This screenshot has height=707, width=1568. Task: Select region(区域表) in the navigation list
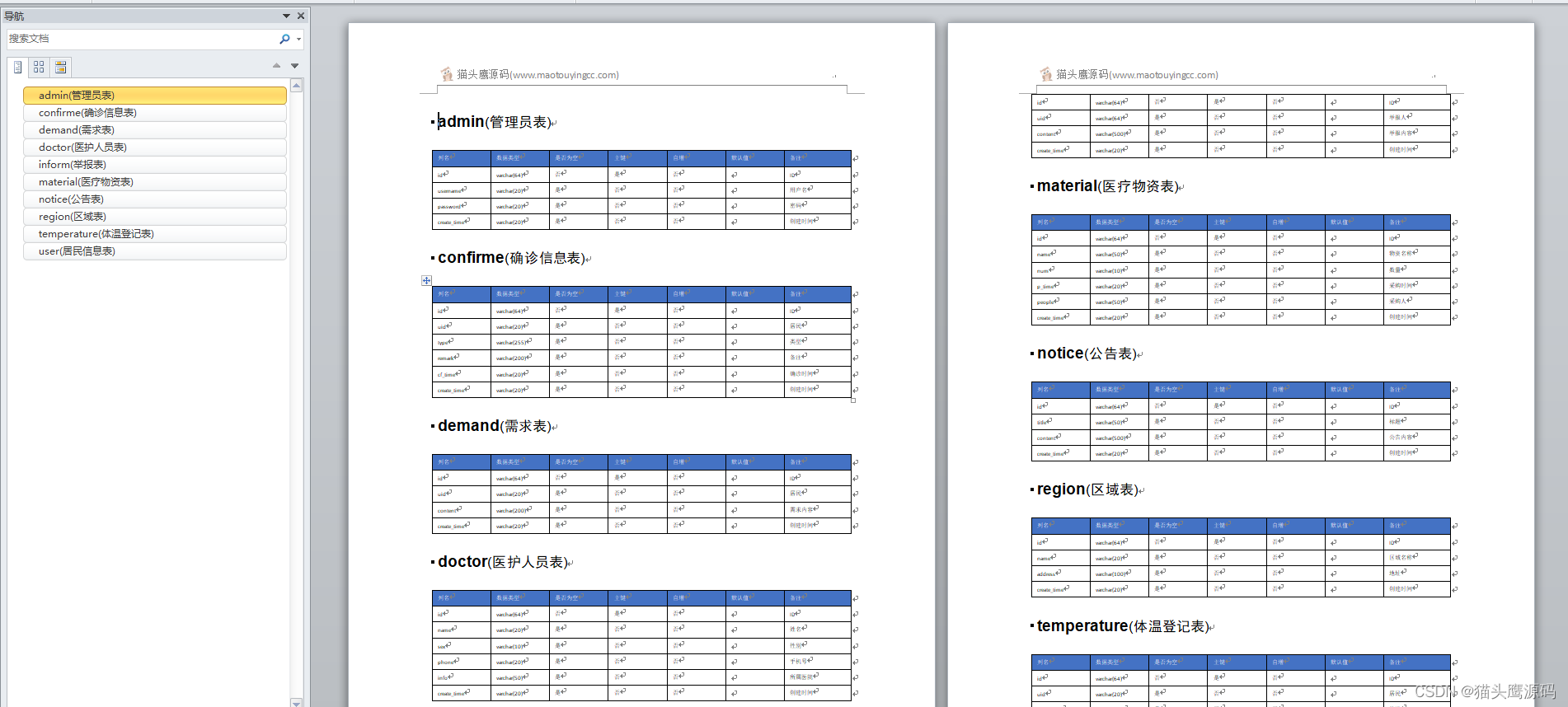pyautogui.click(x=155, y=217)
